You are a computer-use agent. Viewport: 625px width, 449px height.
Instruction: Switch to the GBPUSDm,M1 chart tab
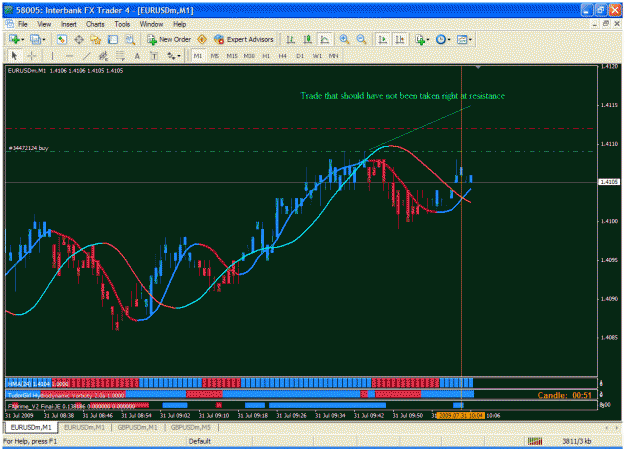(137, 427)
